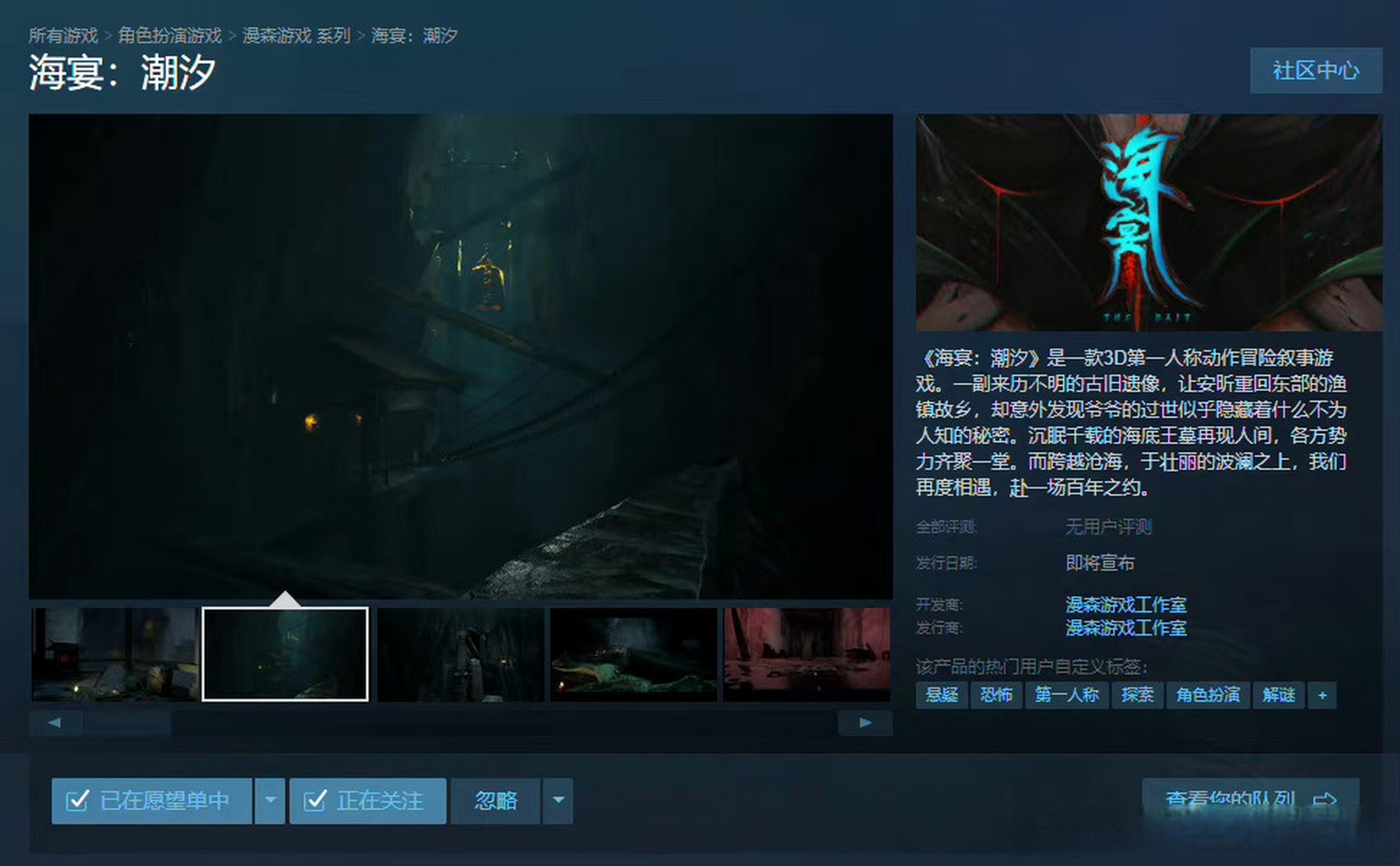Click the plus icon to add tags
Image resolution: width=1400 pixels, height=866 pixels.
[x=1322, y=696]
